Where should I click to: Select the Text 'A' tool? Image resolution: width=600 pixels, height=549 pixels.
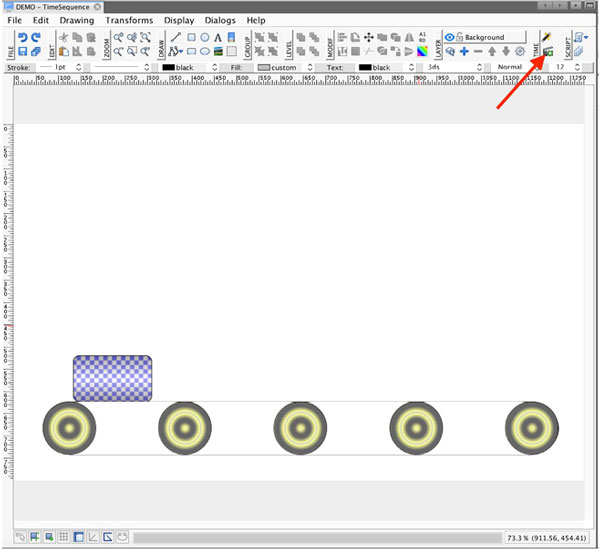pyautogui.click(x=218, y=37)
